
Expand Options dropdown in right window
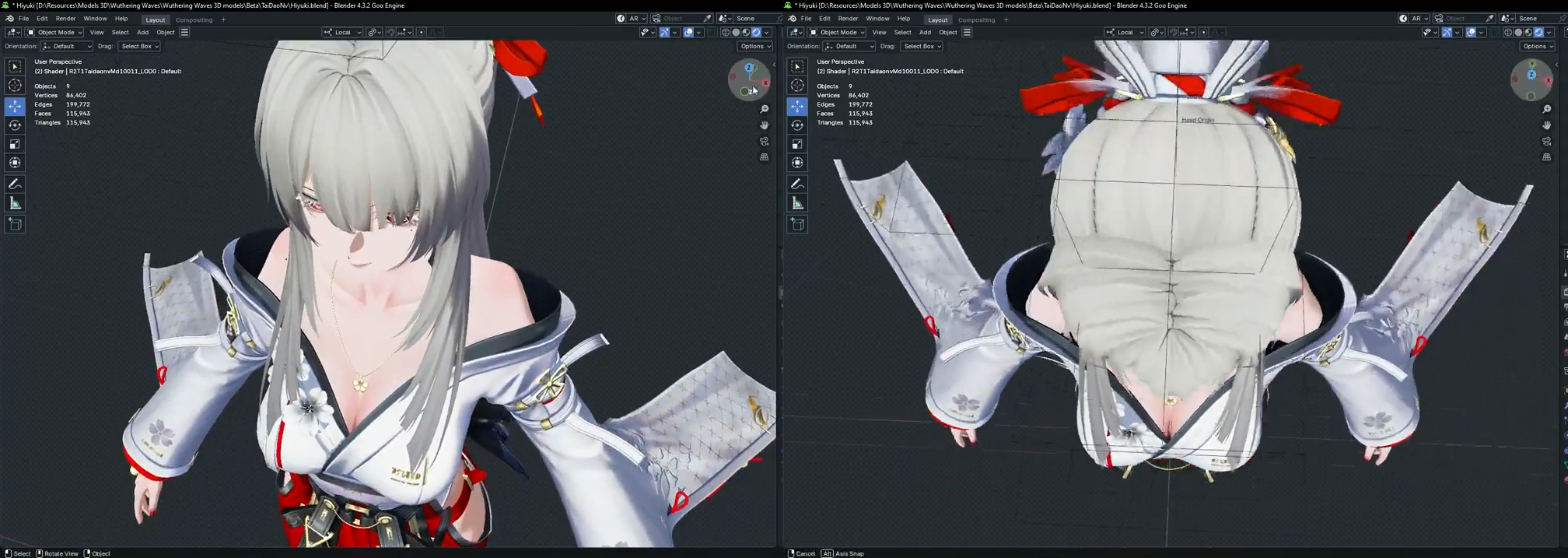click(1538, 47)
